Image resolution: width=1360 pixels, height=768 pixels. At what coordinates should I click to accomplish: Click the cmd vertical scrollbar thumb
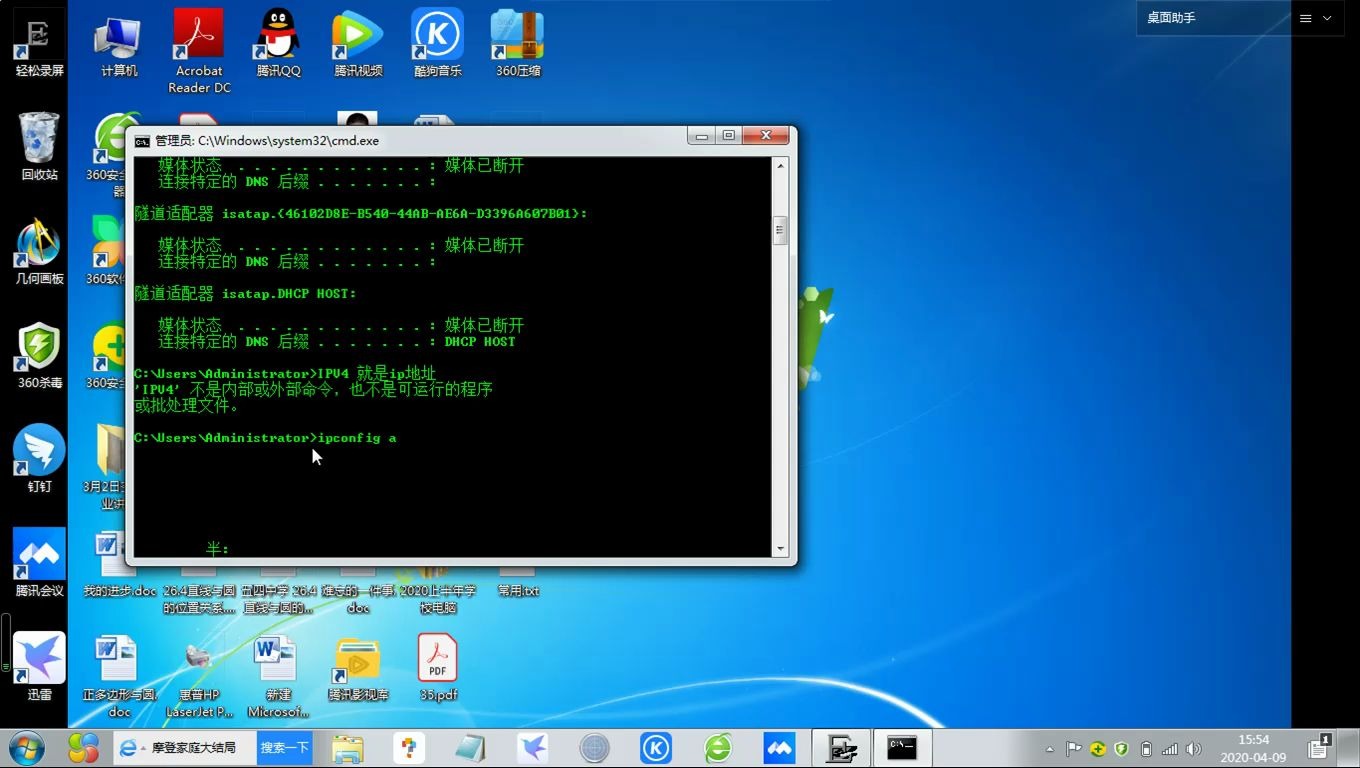[x=780, y=230]
